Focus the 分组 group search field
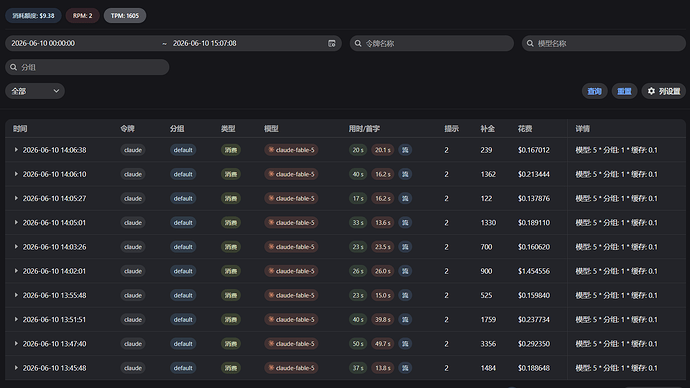 pyautogui.click(x=87, y=67)
